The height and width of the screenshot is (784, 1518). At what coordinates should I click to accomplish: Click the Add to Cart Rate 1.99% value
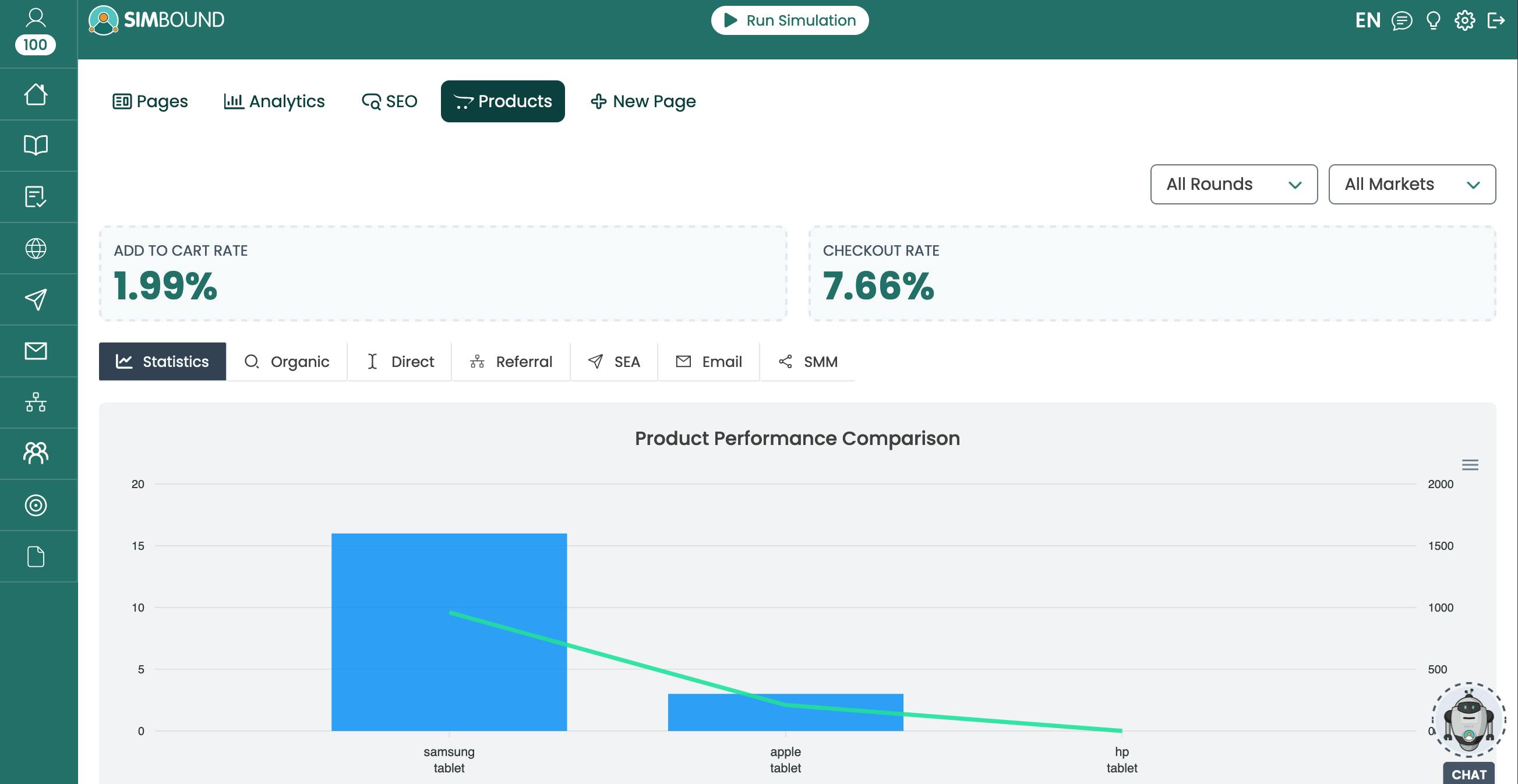point(165,286)
